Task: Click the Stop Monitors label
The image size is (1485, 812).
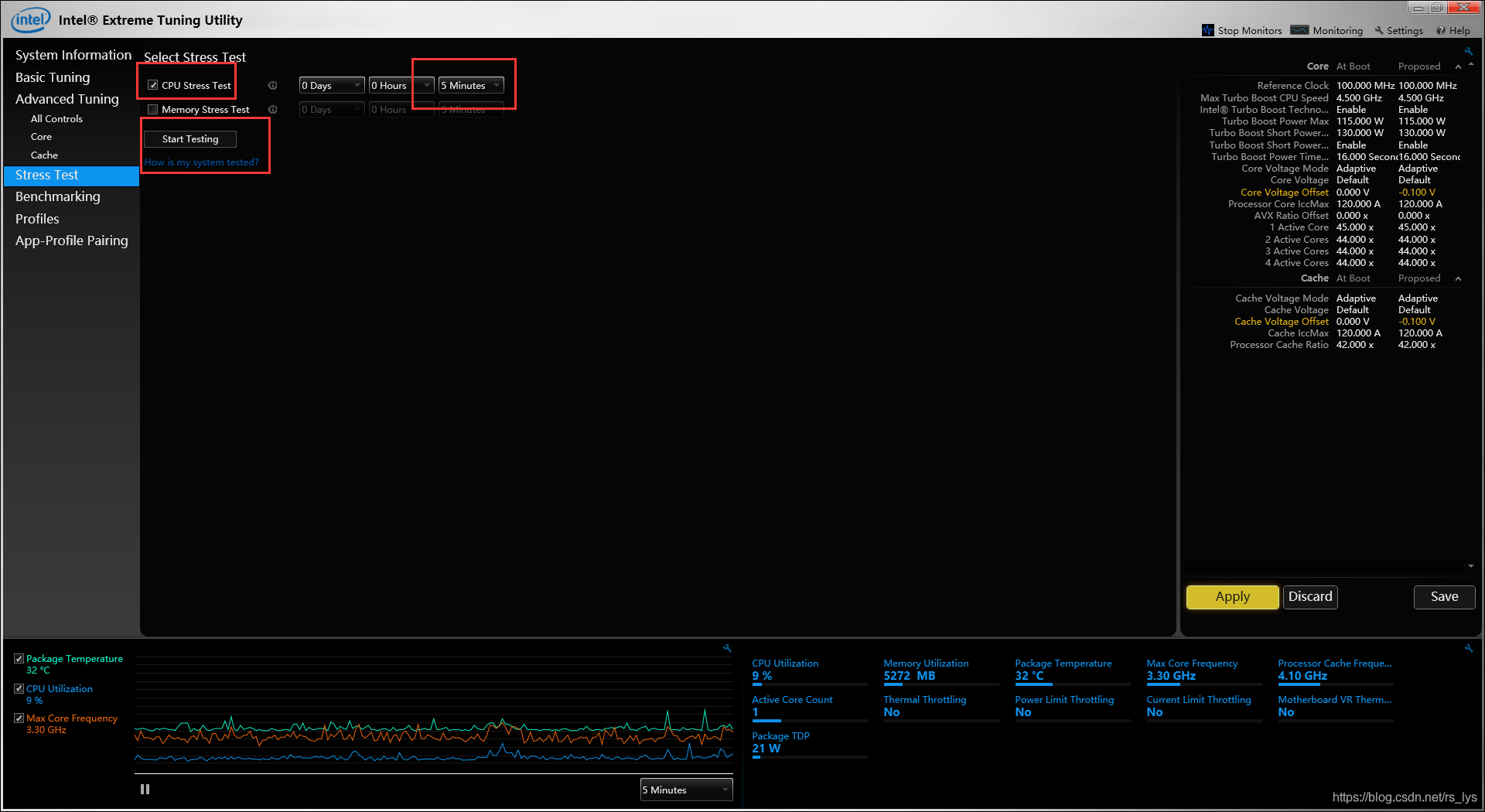Action: 1250,31
